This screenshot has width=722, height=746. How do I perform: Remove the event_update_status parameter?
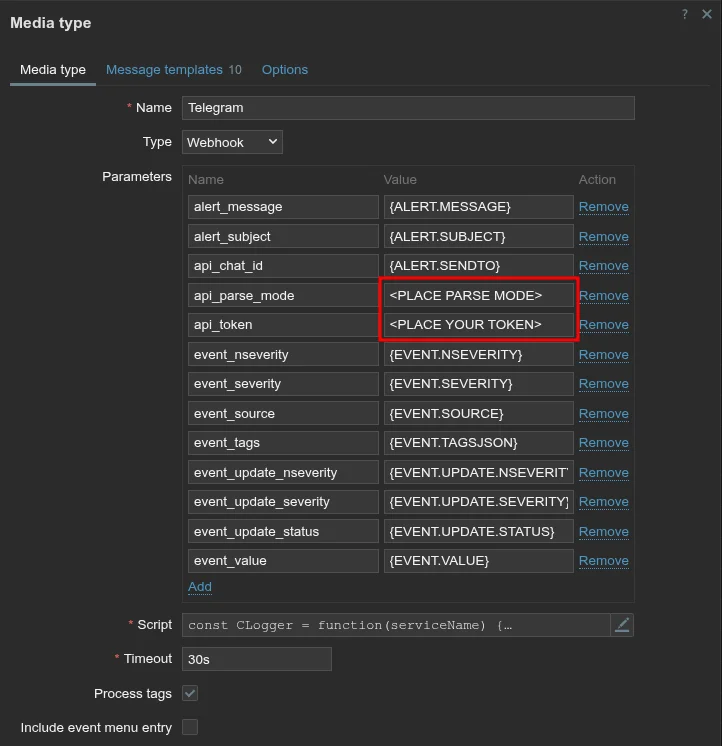pos(604,531)
